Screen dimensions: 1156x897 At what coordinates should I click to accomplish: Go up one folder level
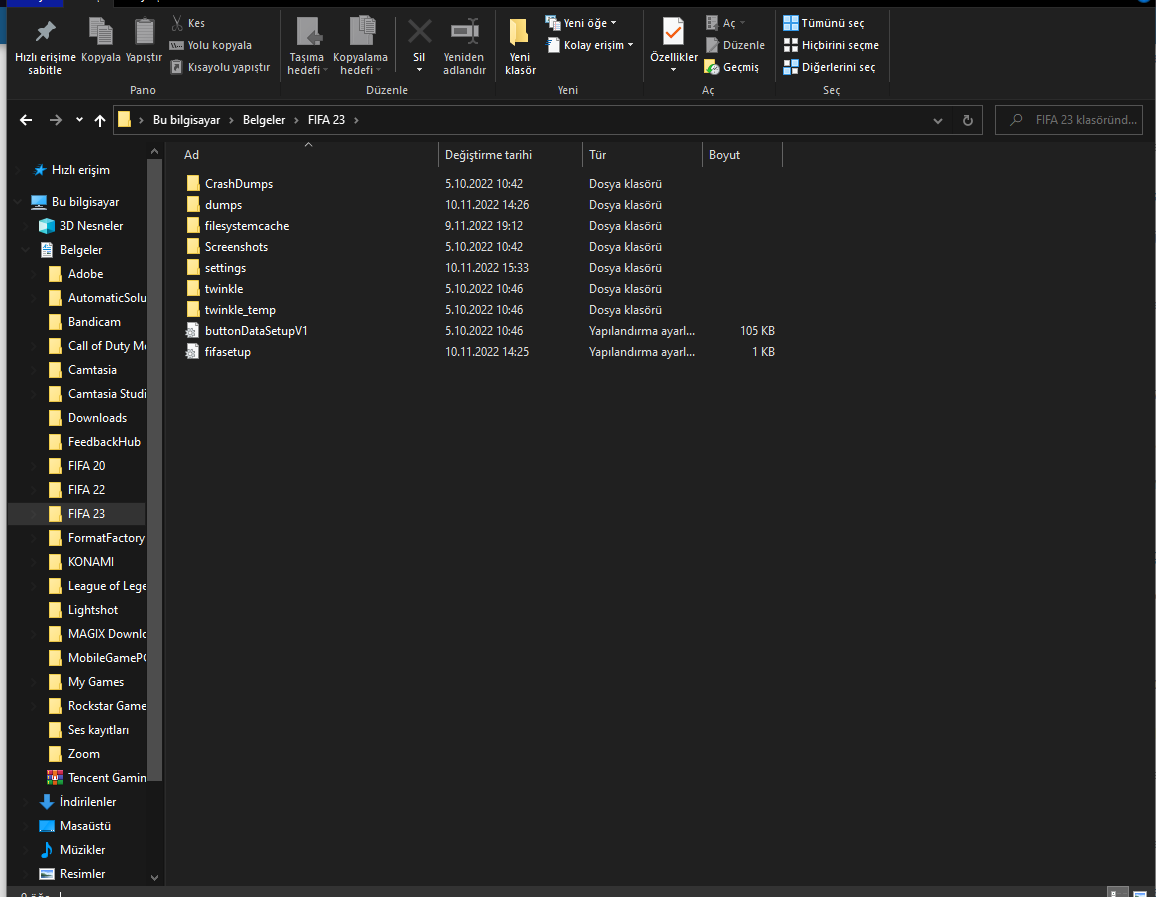(x=100, y=120)
